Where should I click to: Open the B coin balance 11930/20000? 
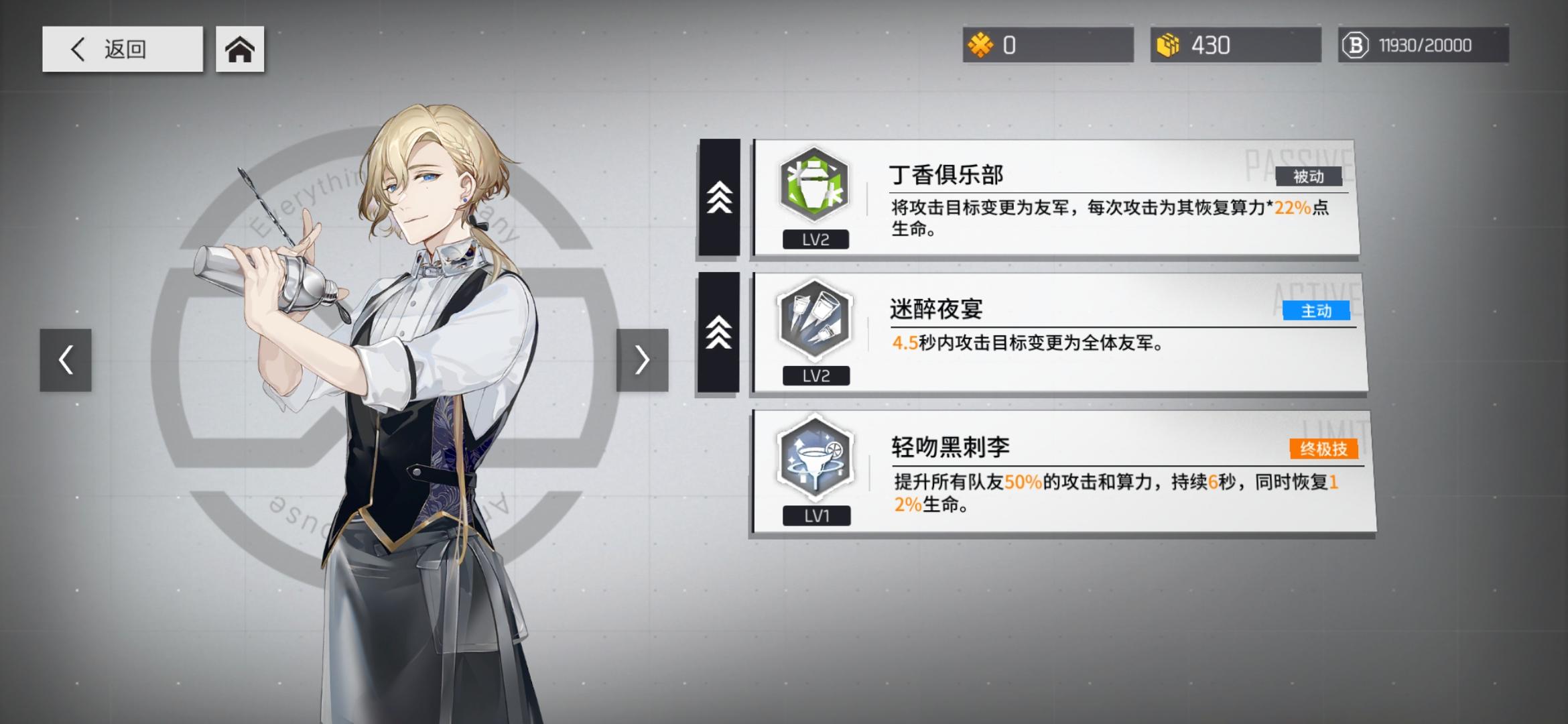coord(1423,45)
